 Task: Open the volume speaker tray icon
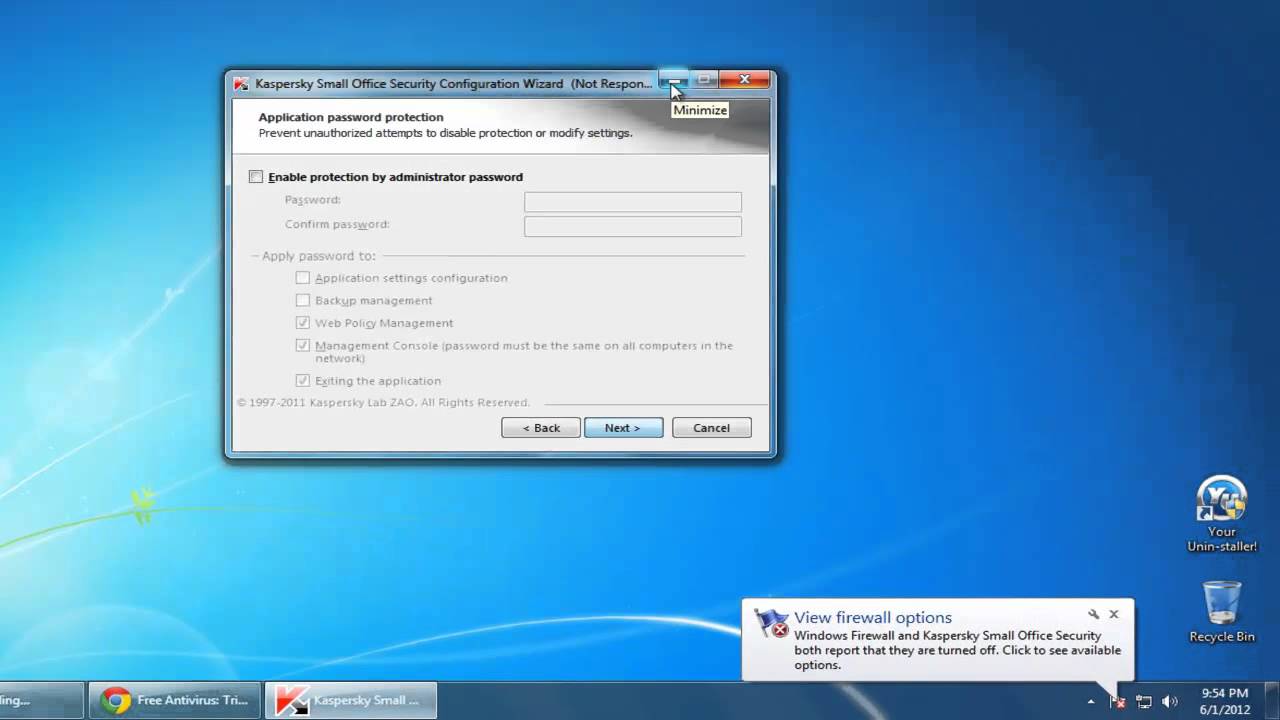tap(1170, 702)
